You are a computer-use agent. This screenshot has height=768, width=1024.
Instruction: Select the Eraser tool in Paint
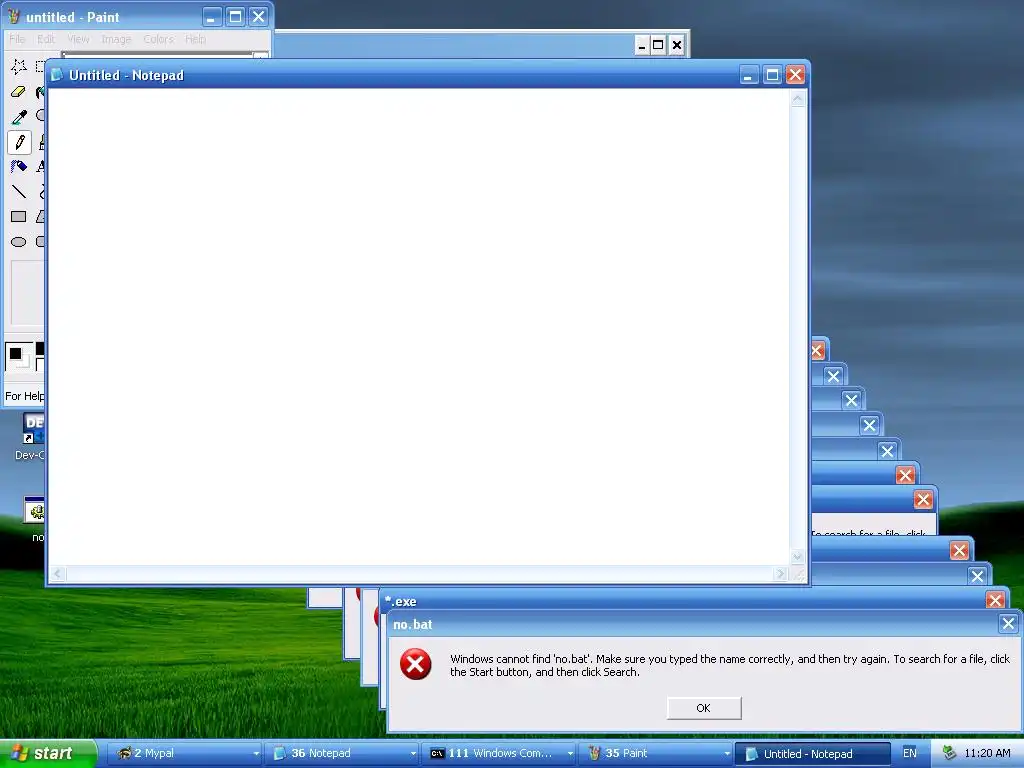pyautogui.click(x=19, y=92)
